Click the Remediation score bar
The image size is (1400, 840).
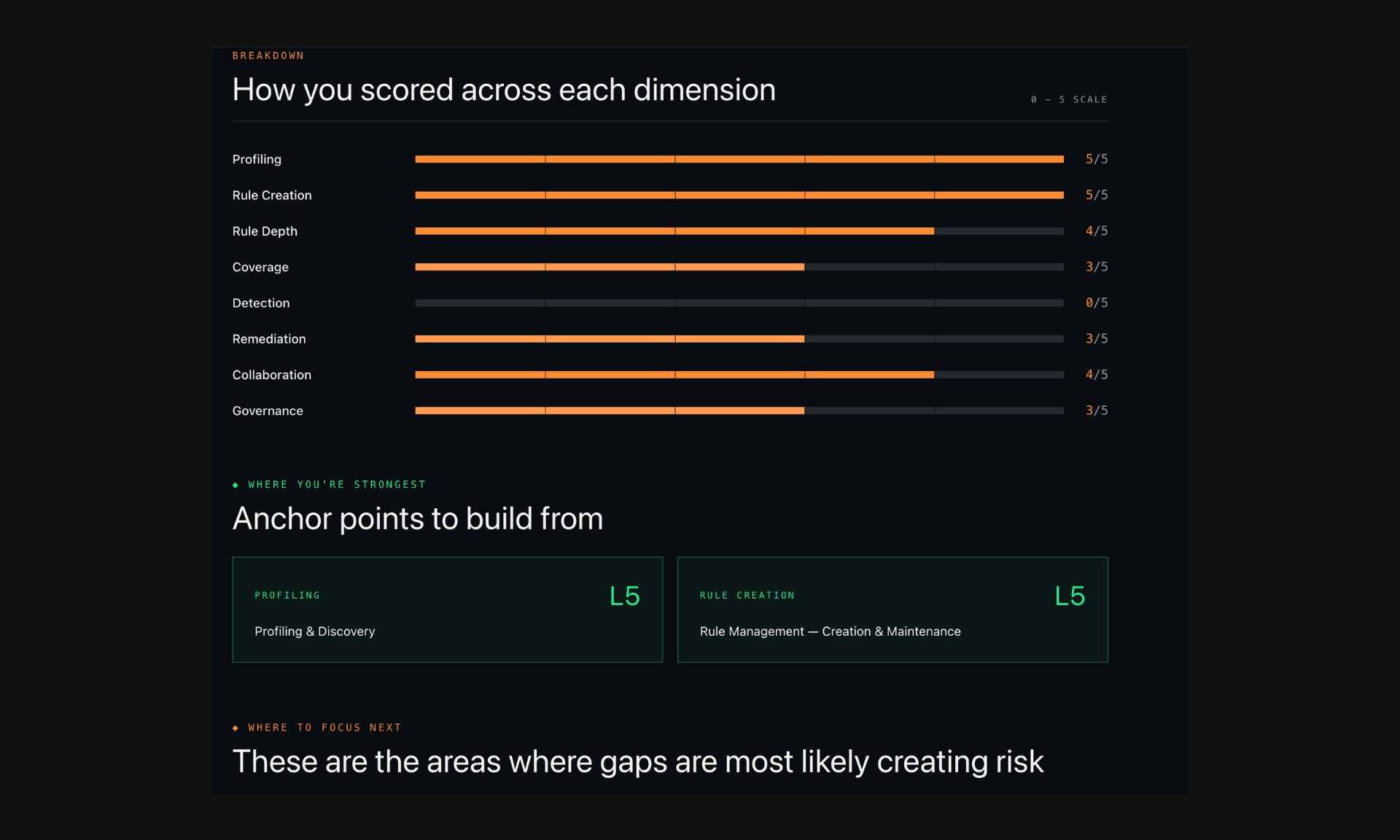coord(739,339)
